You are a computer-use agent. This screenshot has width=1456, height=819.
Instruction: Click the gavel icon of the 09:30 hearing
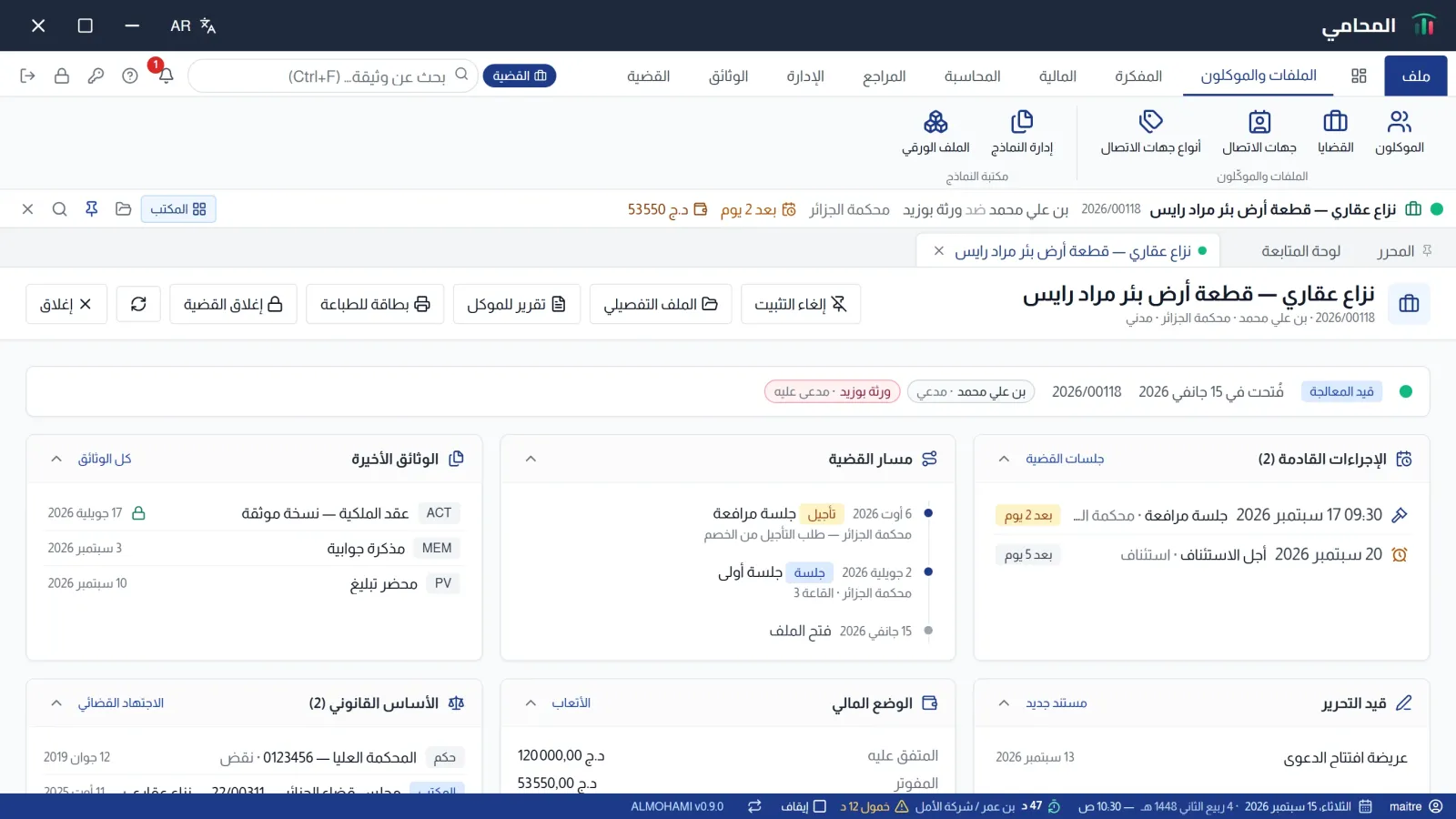pos(1400,515)
